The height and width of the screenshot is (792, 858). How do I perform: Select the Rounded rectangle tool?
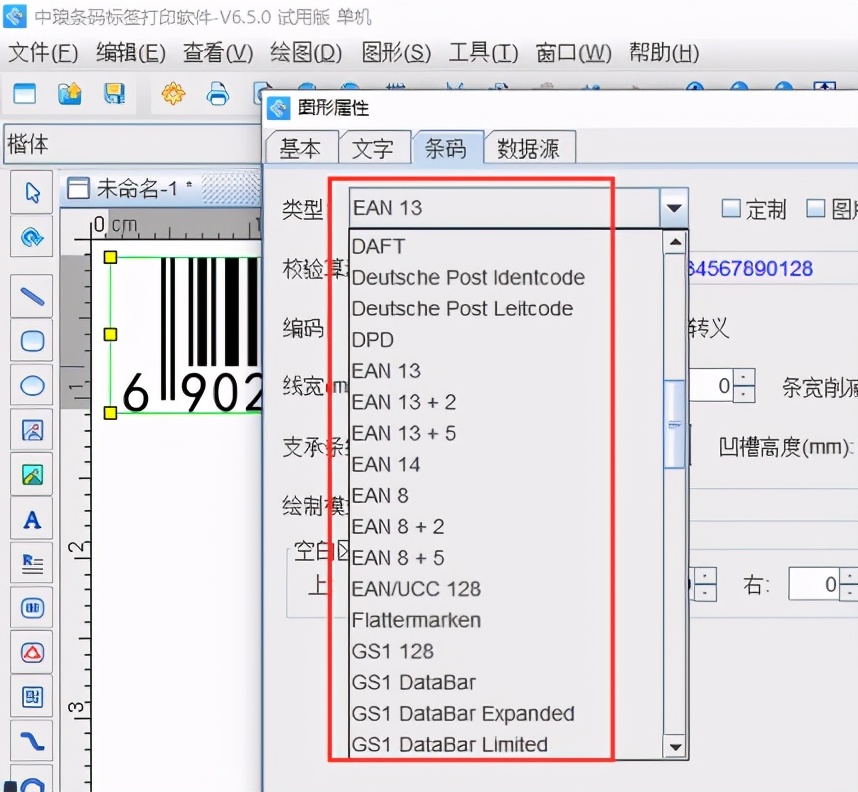pyautogui.click(x=32, y=341)
